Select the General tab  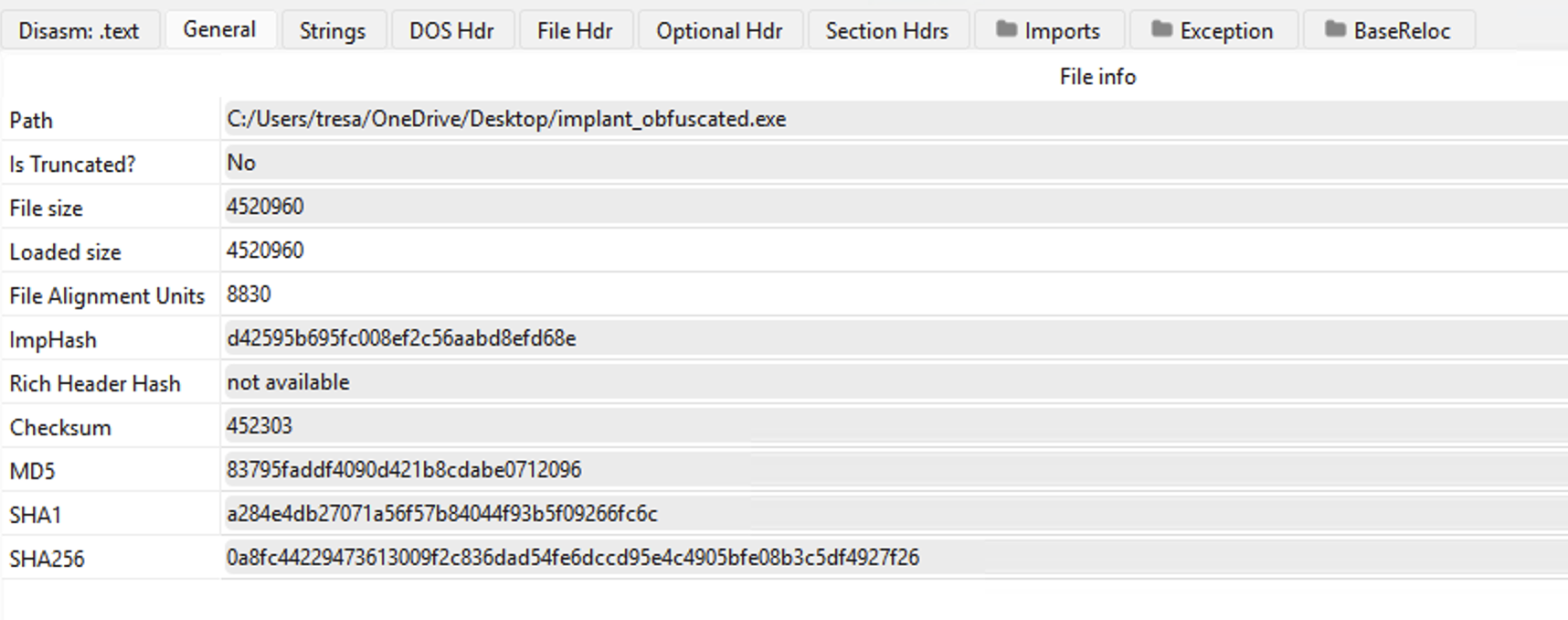pyautogui.click(x=219, y=29)
